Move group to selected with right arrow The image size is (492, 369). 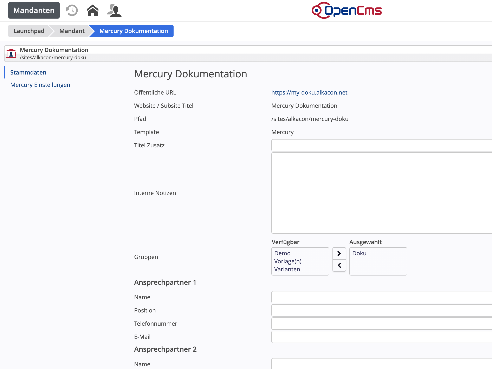click(339, 253)
